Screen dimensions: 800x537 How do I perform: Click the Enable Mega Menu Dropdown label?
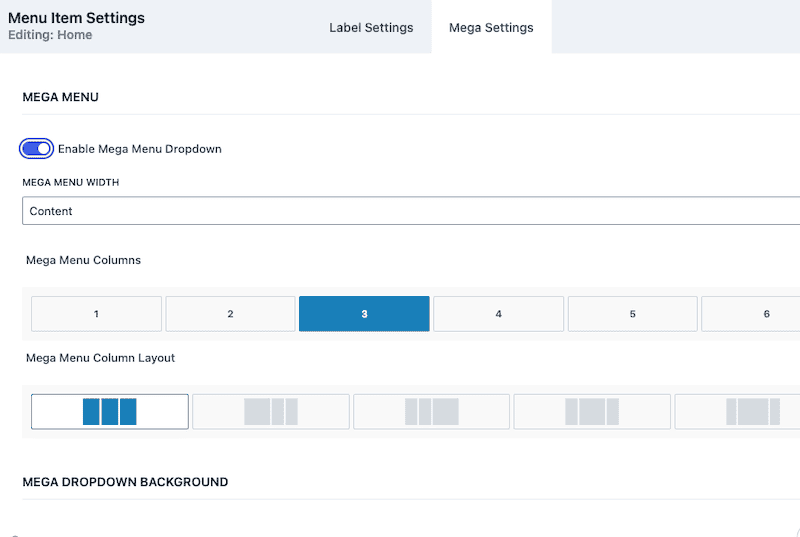tap(140, 149)
